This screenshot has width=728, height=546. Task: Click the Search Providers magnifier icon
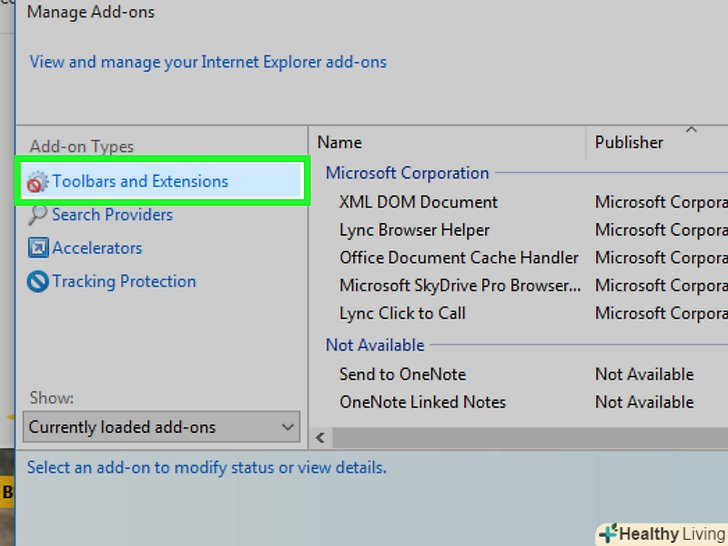[38, 215]
